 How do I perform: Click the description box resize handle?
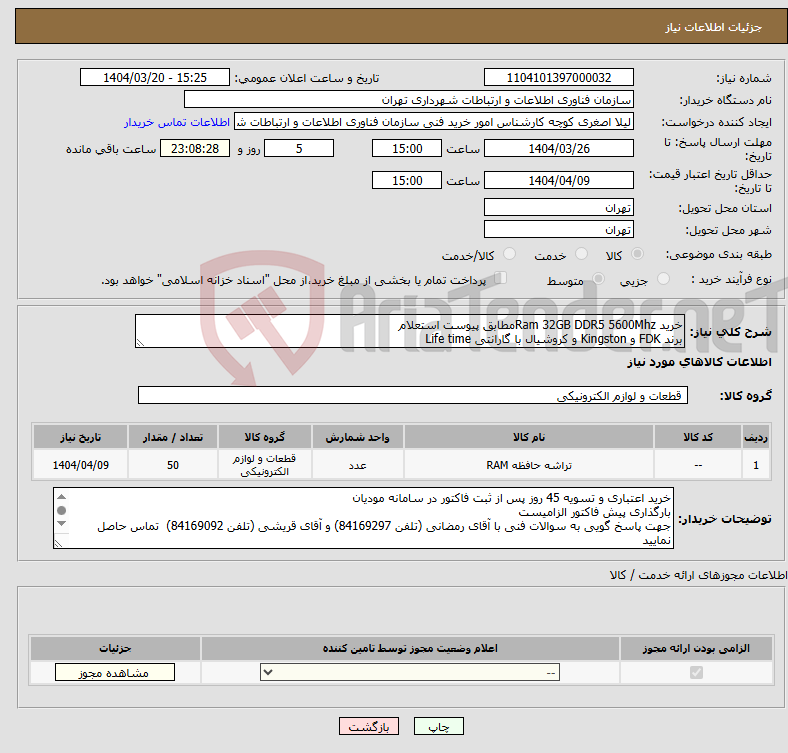pyautogui.click(x=140, y=343)
